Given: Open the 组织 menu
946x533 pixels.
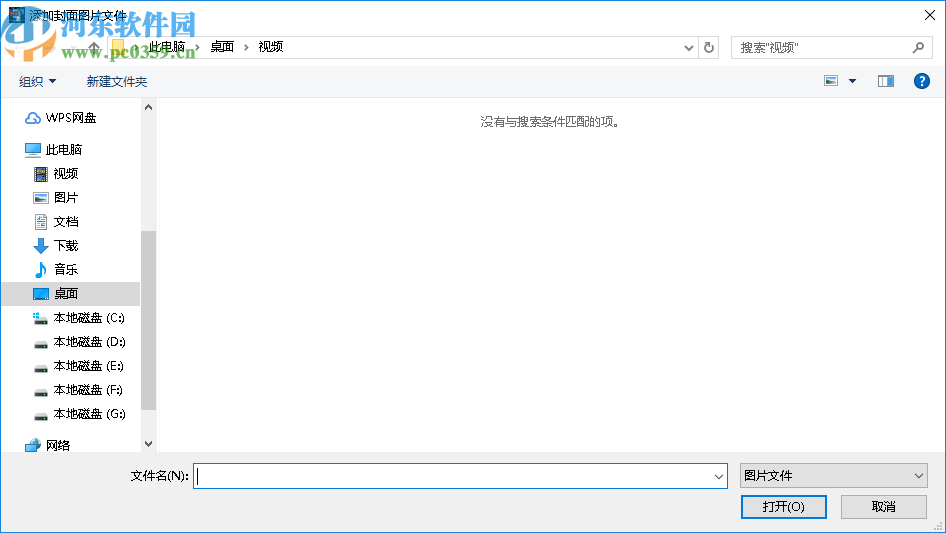Looking at the screenshot, I should [x=37, y=81].
